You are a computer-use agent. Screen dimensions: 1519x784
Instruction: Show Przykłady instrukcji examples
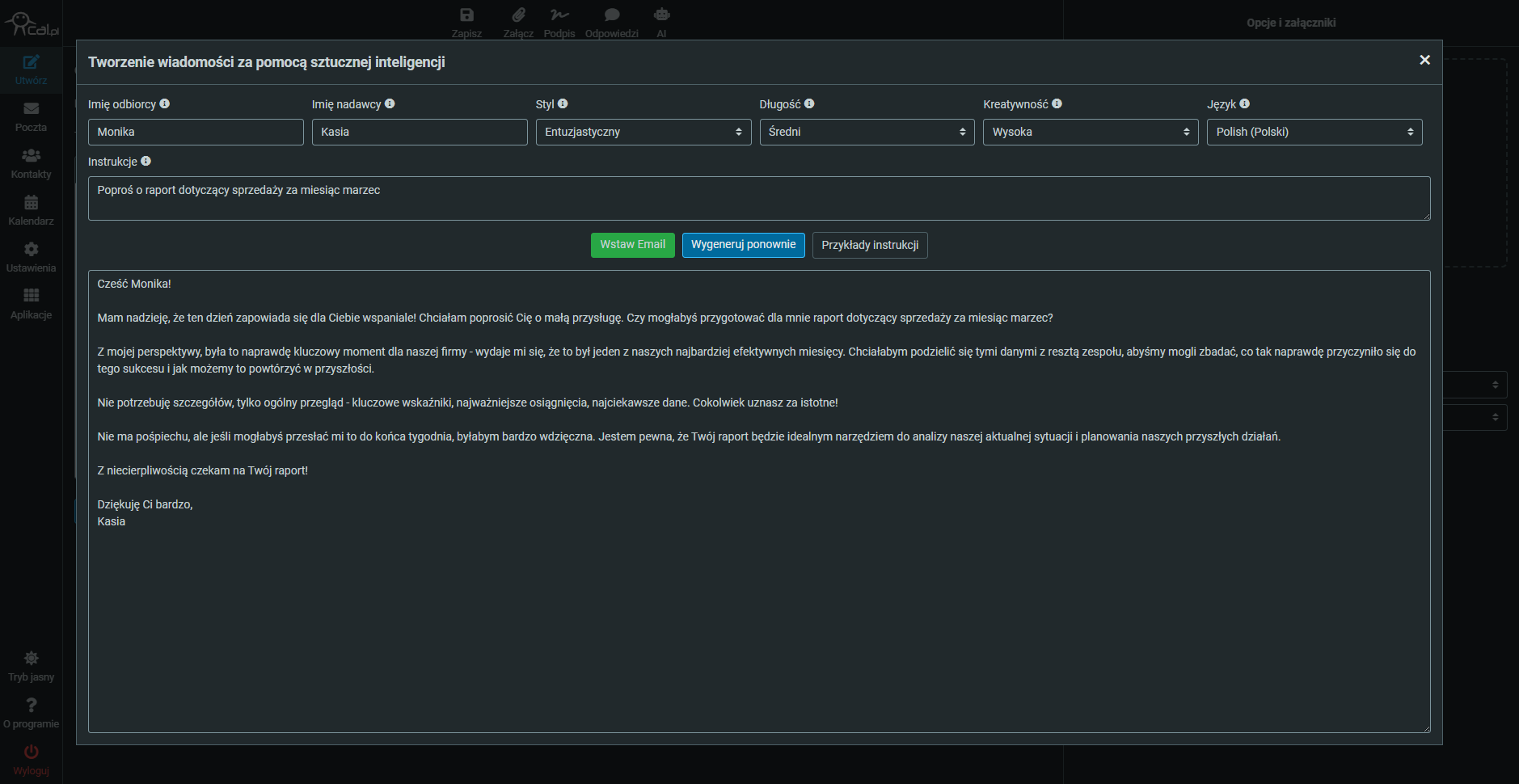pos(869,245)
